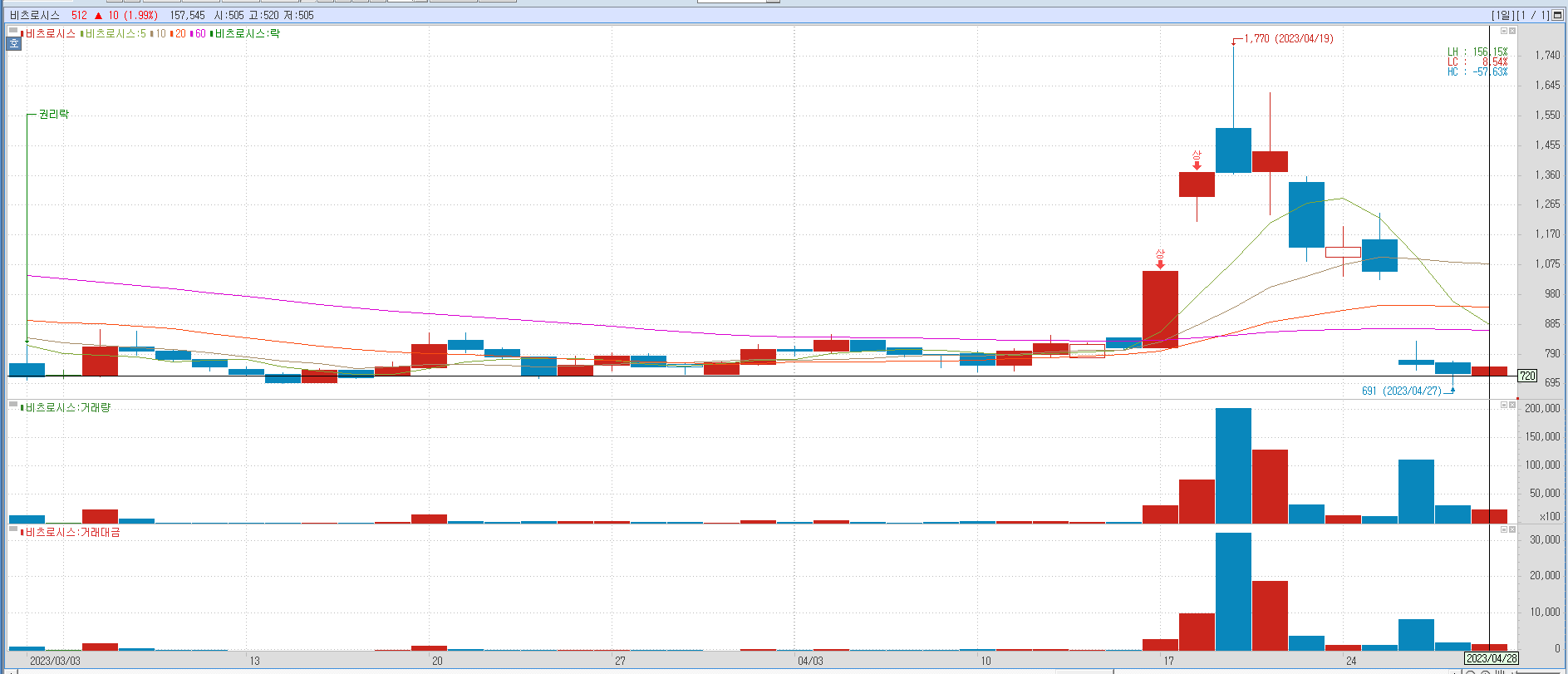The width and height of the screenshot is (1568, 674).
Task: Close the 거래대금 trading value pane
Action: tap(1512, 529)
